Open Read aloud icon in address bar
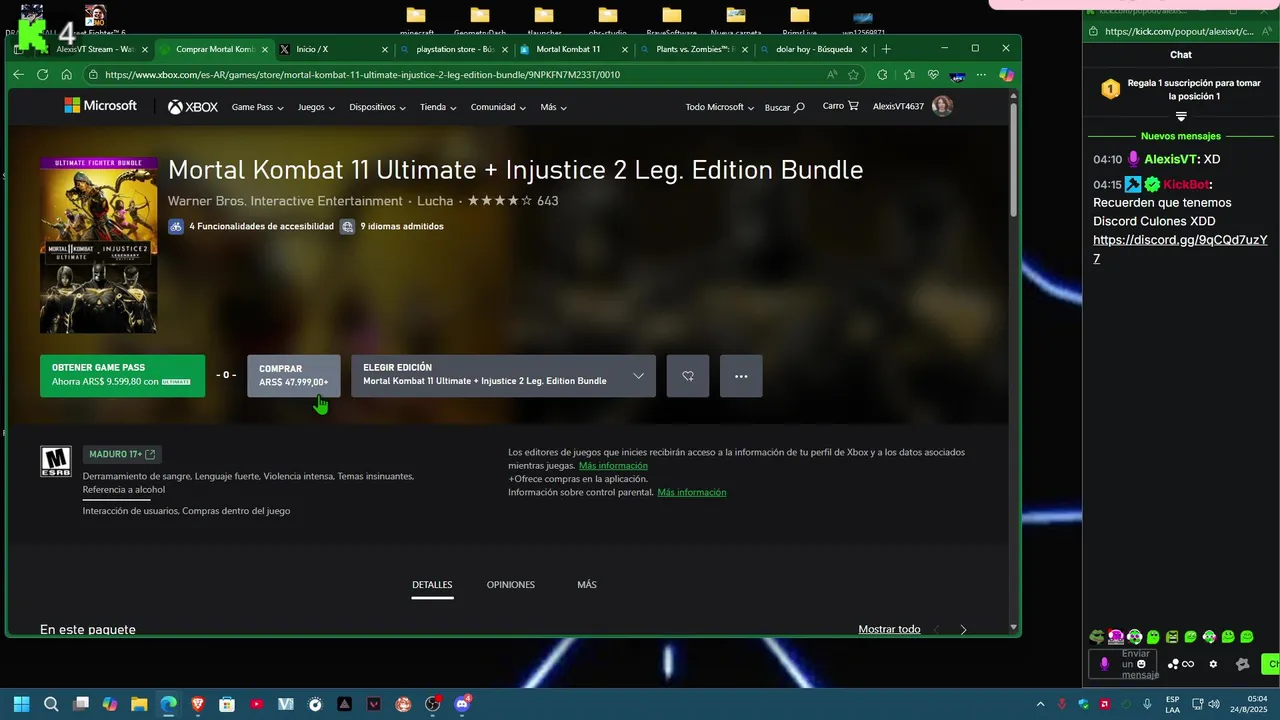This screenshot has height=720, width=1280. coord(832,75)
